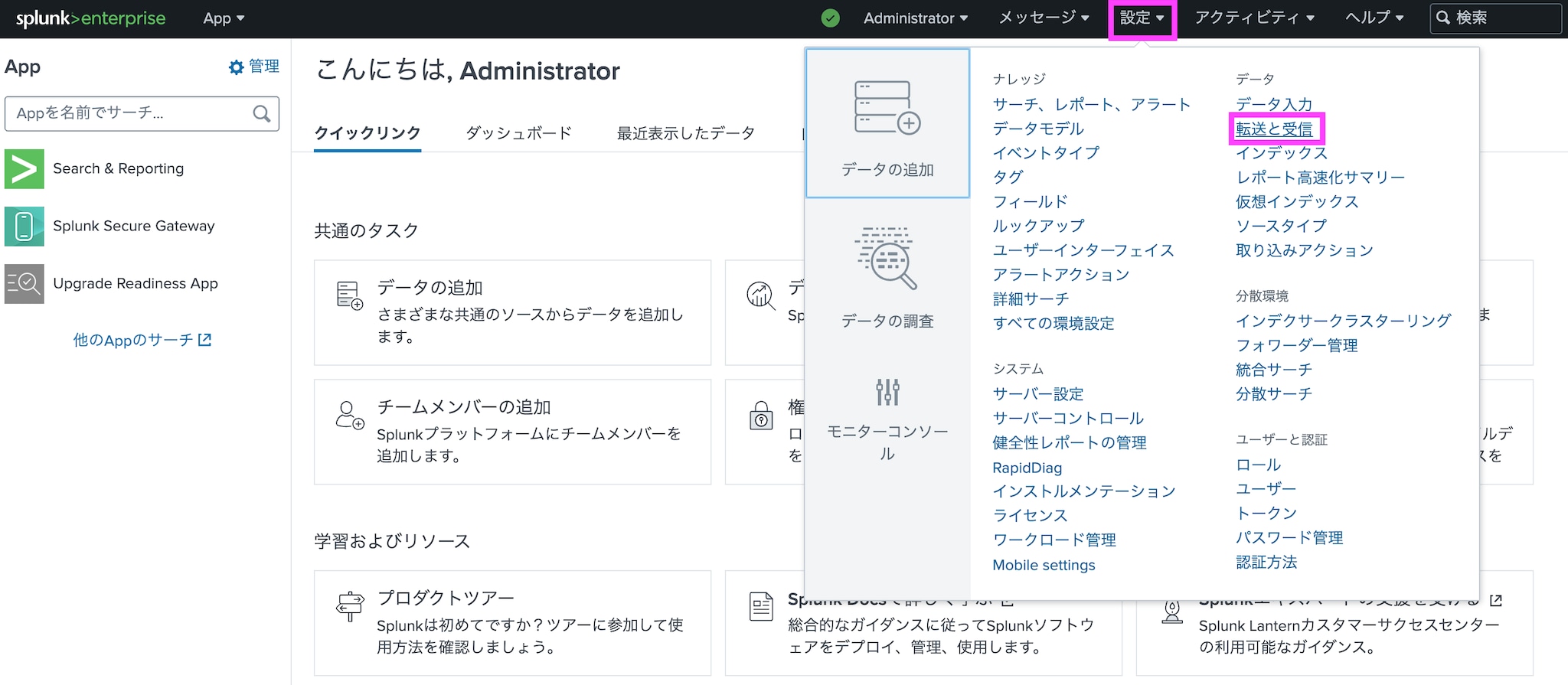Viewport: 1568px width, 685px height.
Task: Click the チームメンバーの追加 person icon
Action: (350, 416)
